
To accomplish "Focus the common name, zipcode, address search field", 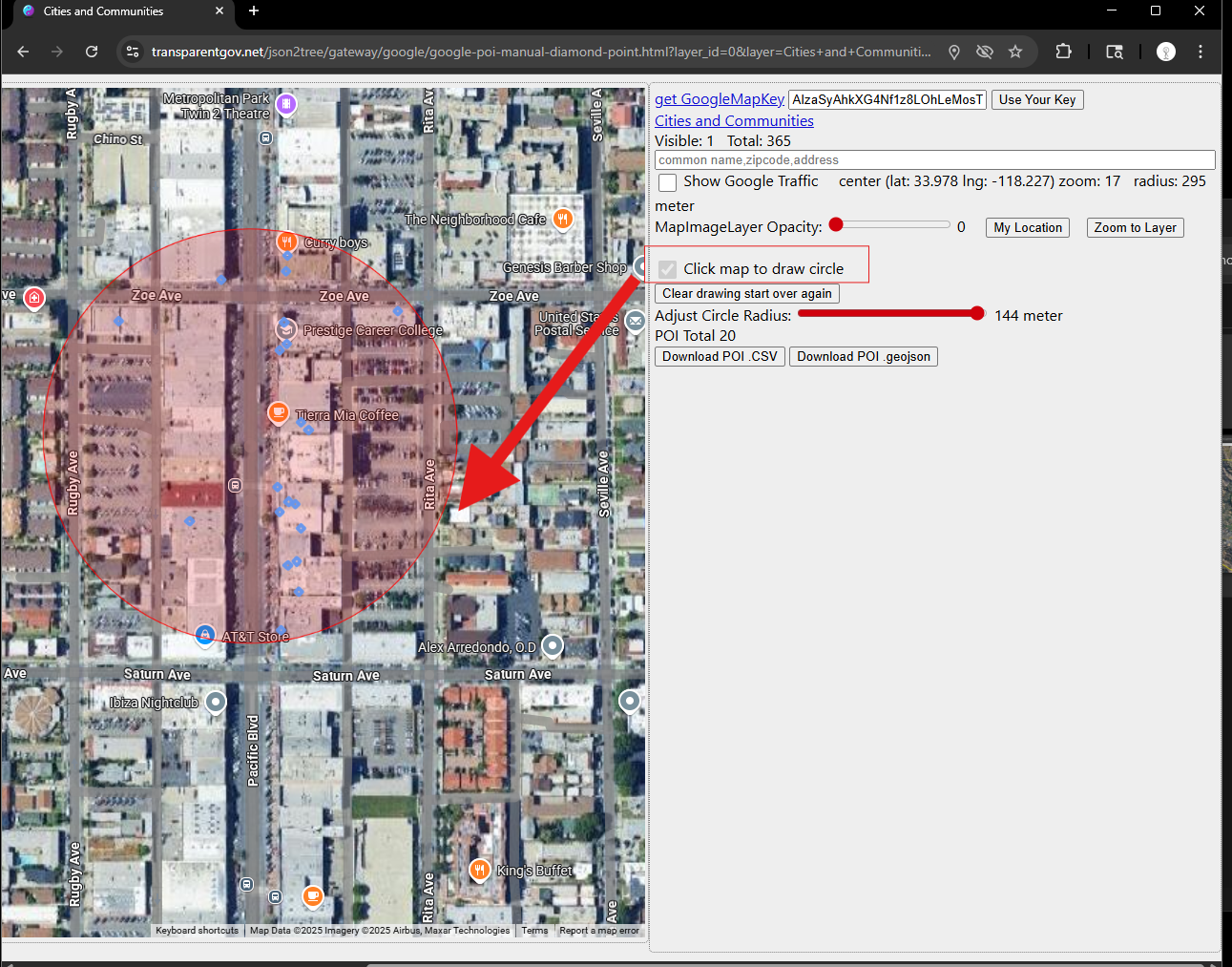I will pyautogui.click(x=935, y=160).
